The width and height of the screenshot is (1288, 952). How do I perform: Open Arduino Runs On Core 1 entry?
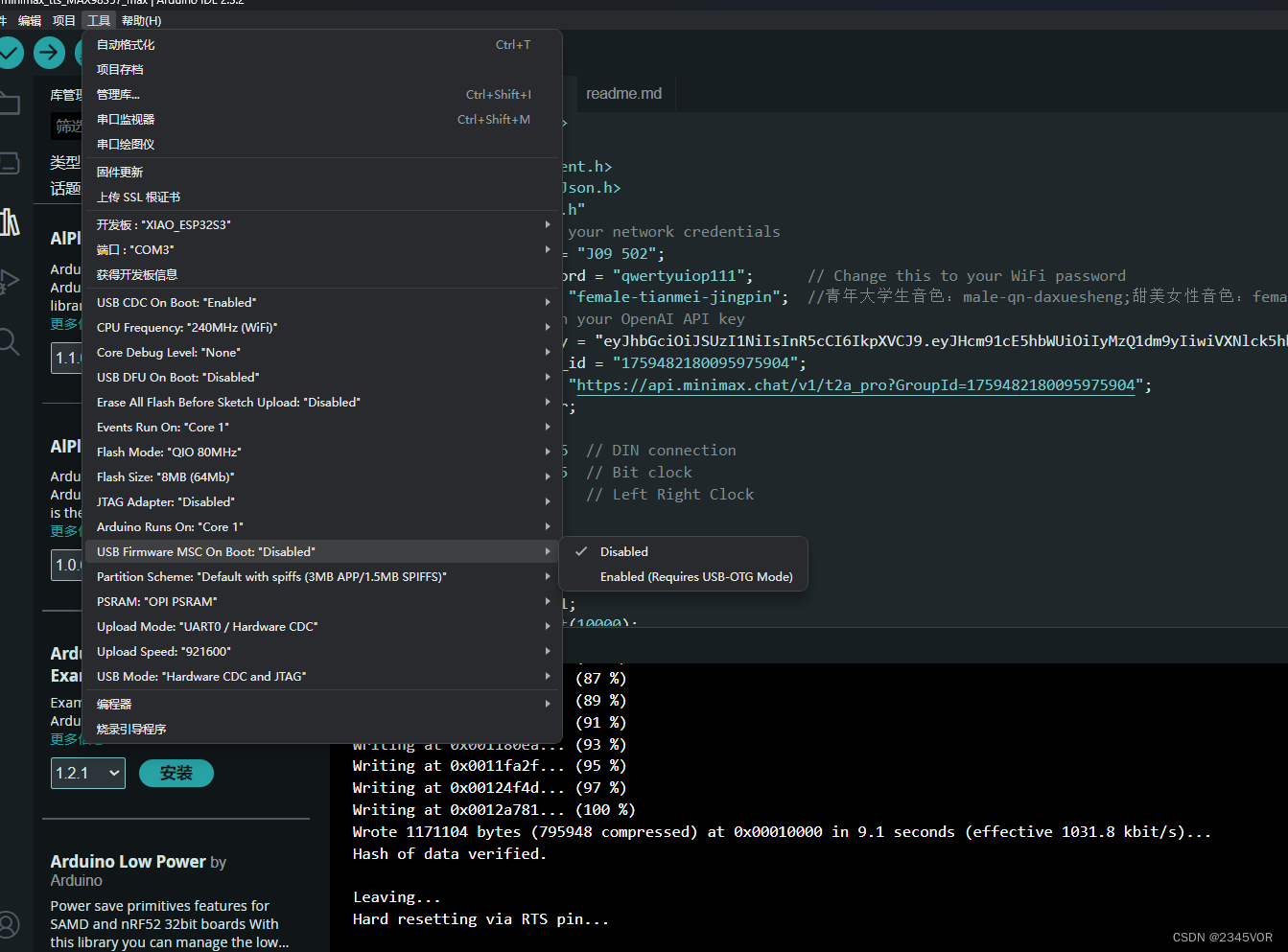click(x=322, y=526)
